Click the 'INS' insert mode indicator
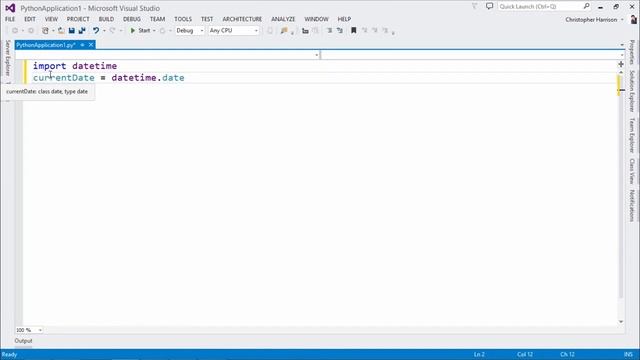 tap(628, 355)
